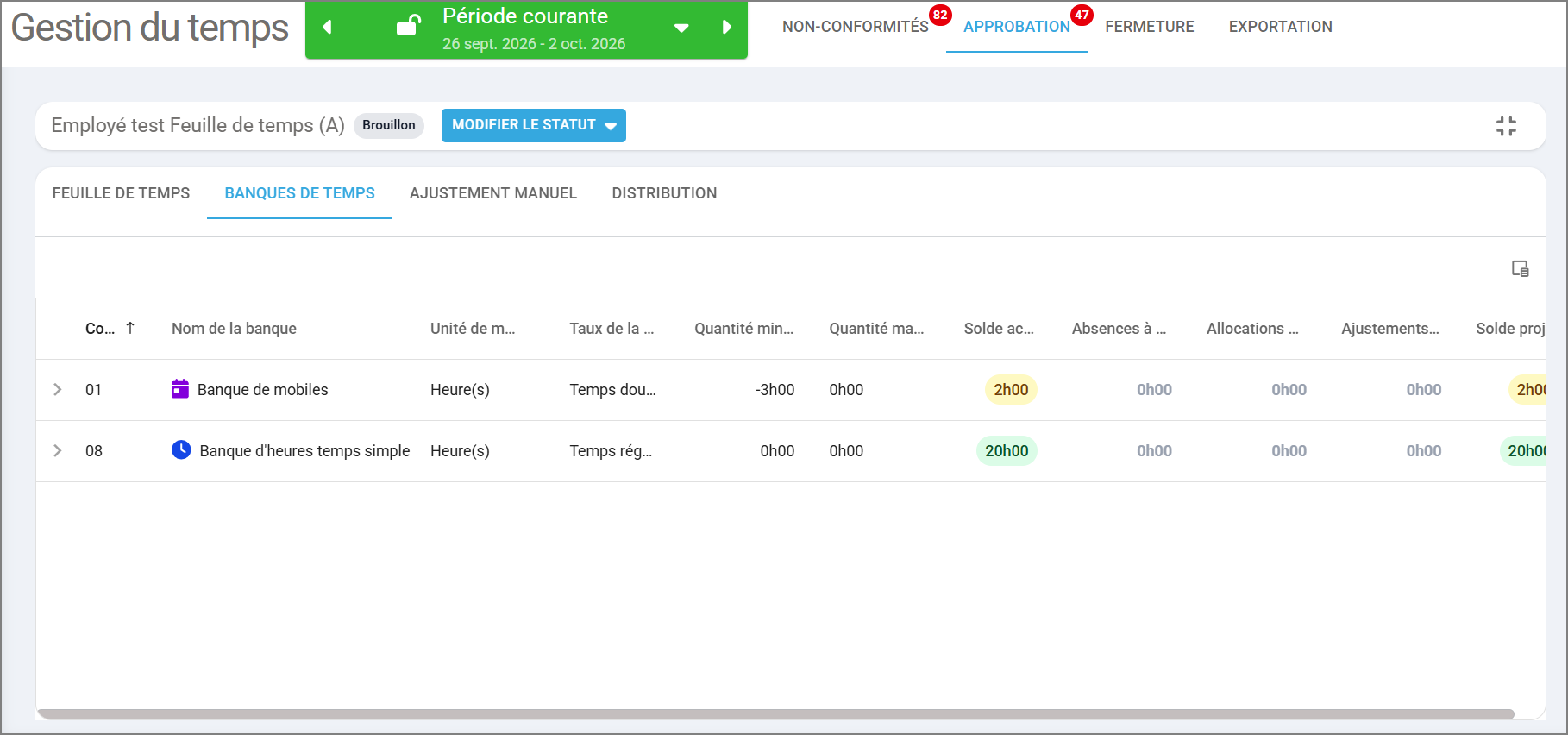Open the period selector dropdown arrow
This screenshot has width=1568, height=735.
tap(681, 28)
